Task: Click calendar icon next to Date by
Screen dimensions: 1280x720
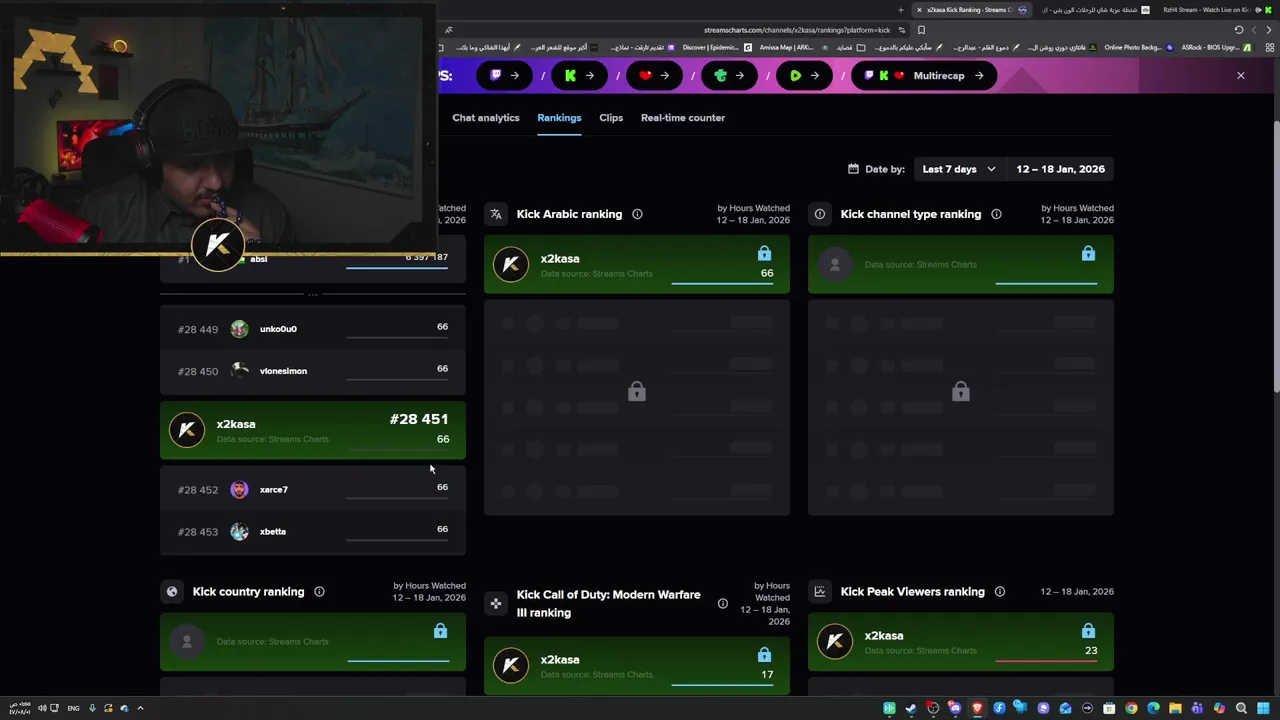Action: pos(853,169)
